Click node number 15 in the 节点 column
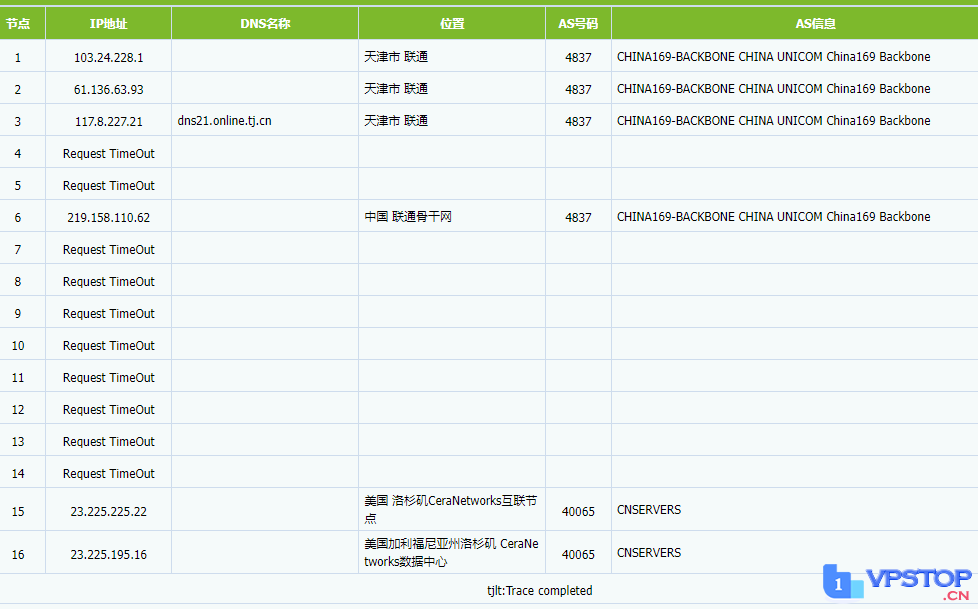978x609 pixels. click(x=17, y=512)
